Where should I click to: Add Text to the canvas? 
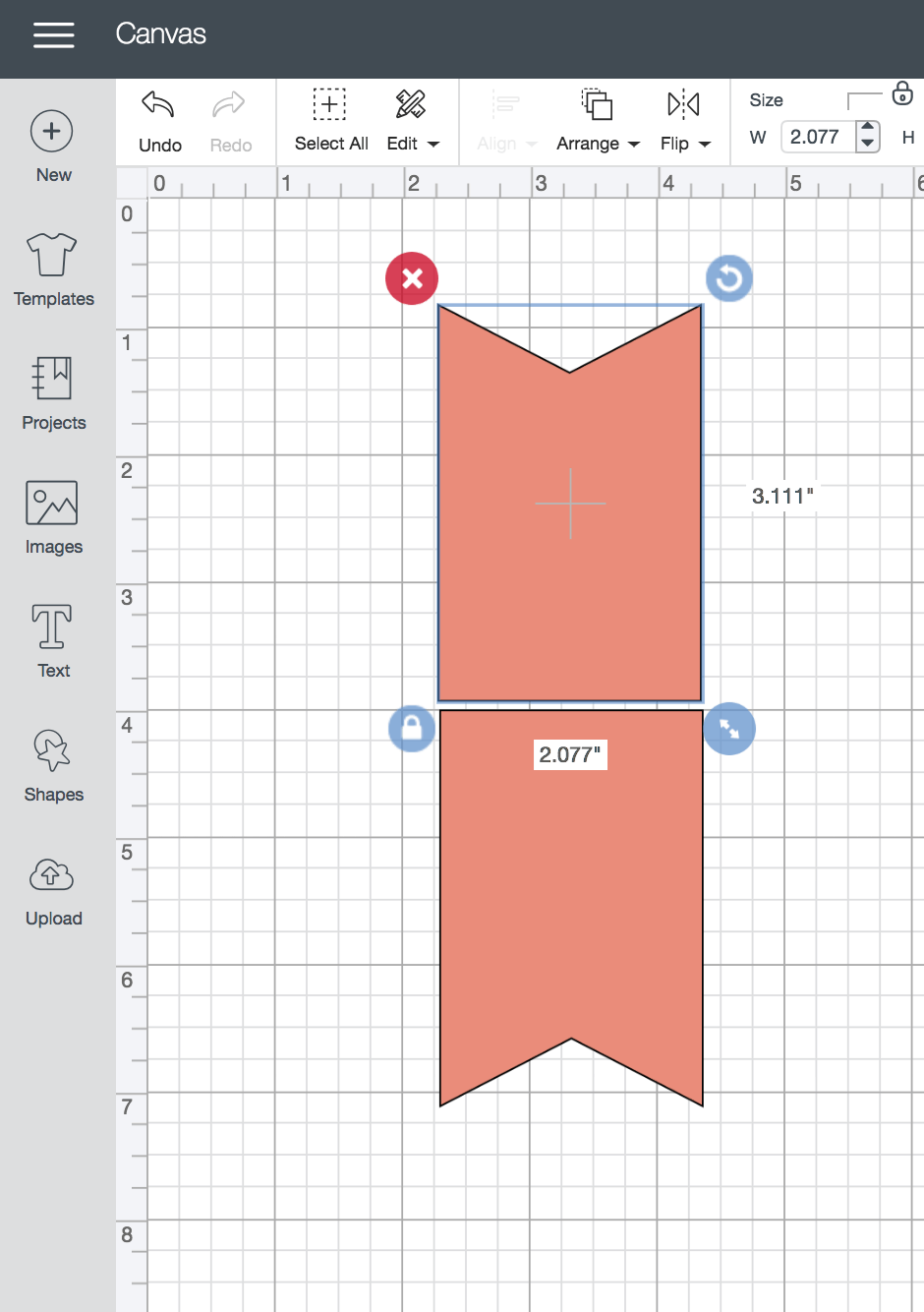pos(53,641)
